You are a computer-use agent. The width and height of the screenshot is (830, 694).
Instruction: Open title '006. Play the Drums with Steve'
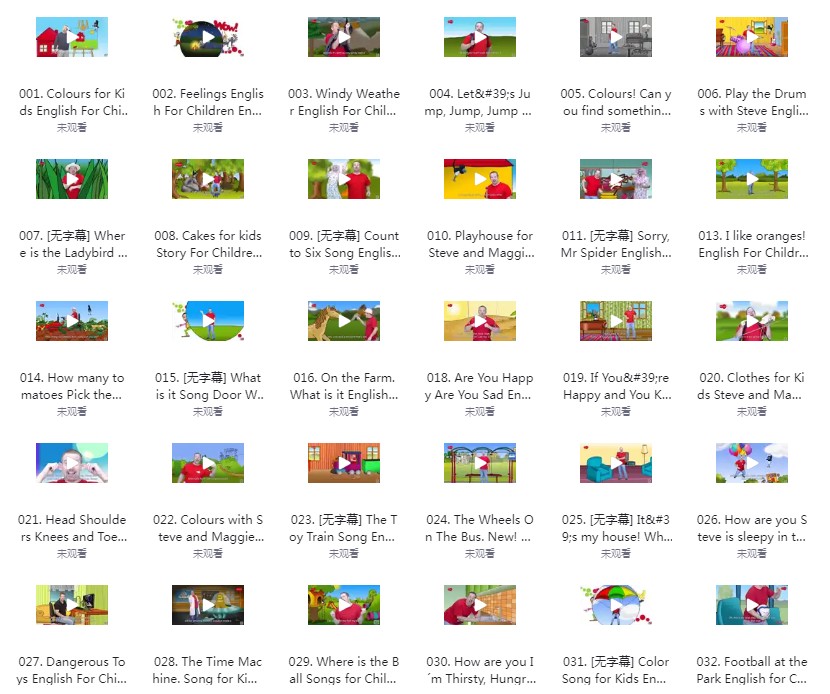pyautogui.click(x=752, y=102)
